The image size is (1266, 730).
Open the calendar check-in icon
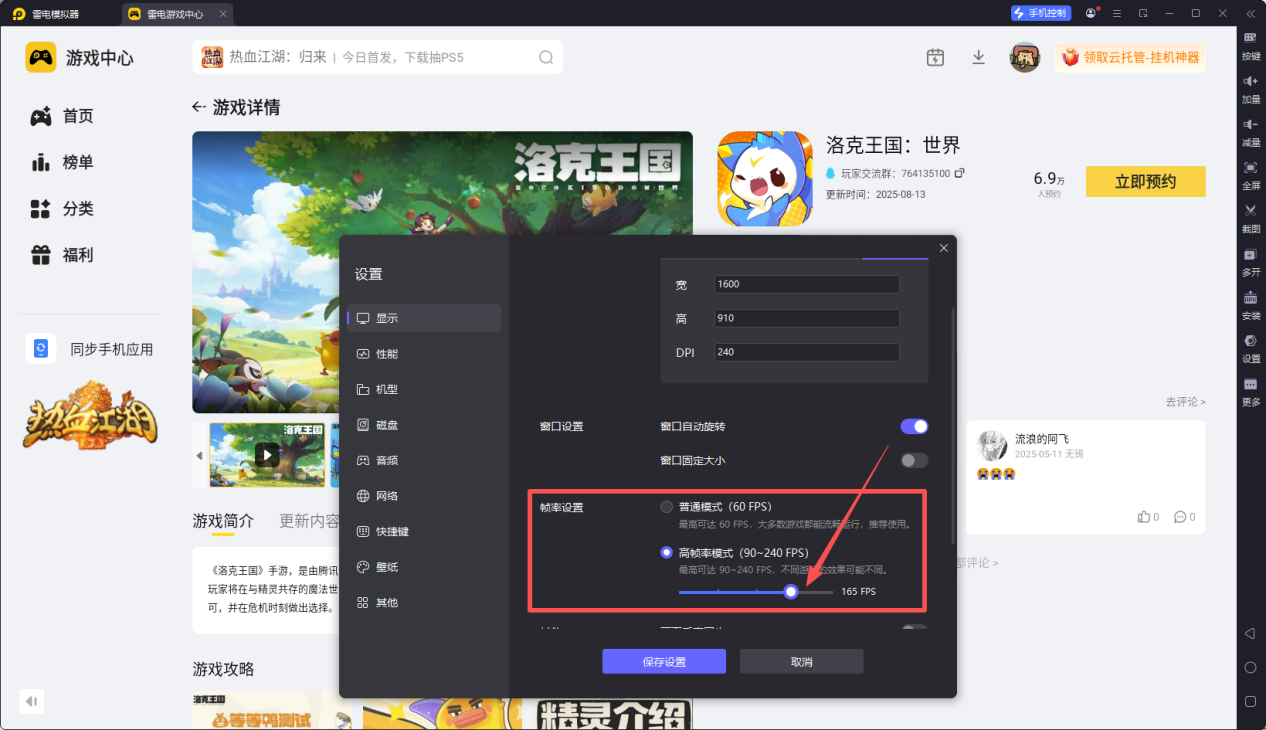(935, 57)
